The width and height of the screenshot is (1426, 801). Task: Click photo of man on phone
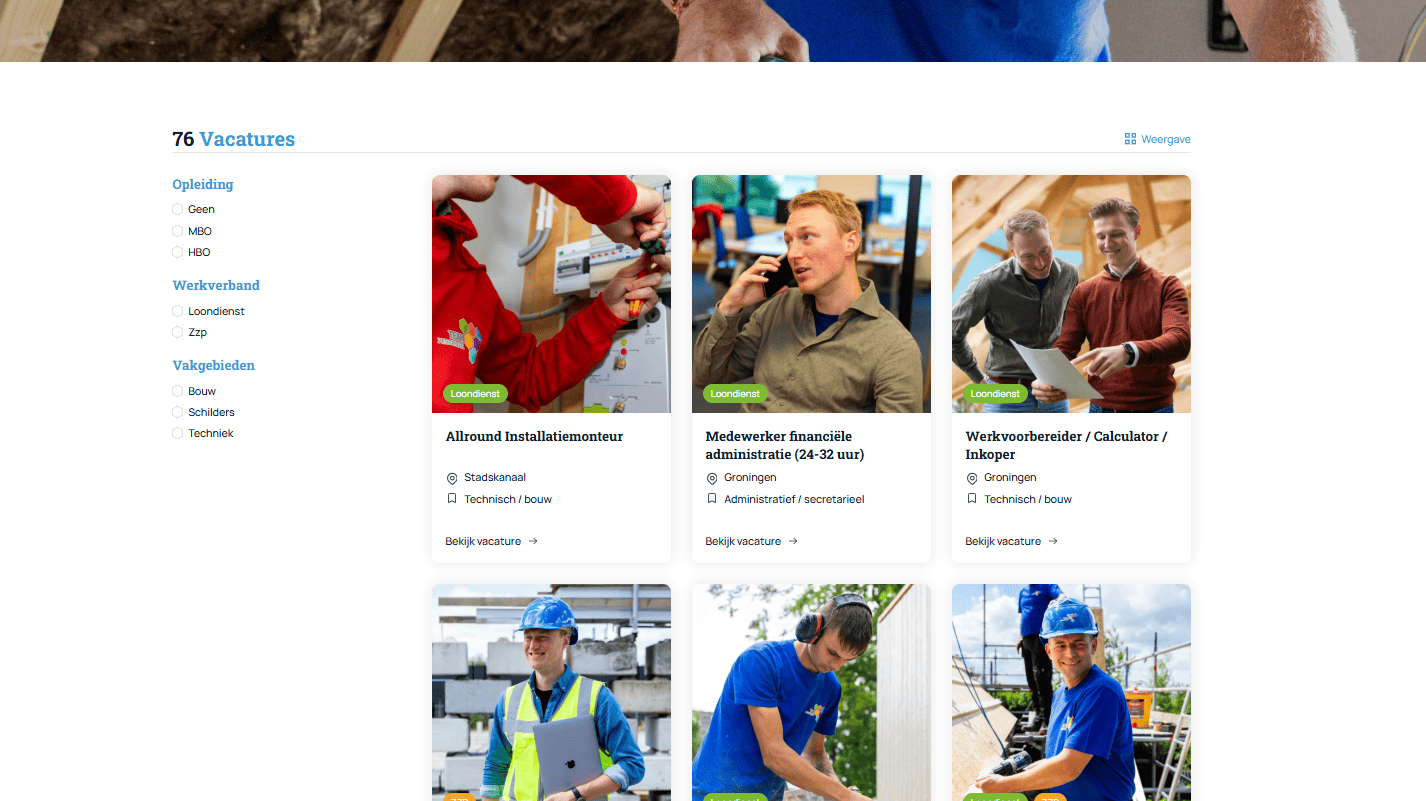pyautogui.click(x=811, y=294)
